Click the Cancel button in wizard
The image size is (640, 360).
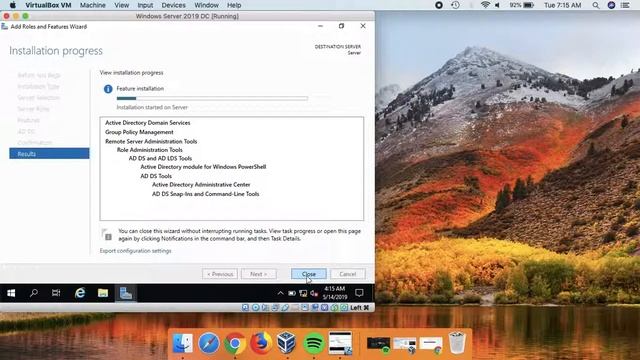(x=348, y=274)
